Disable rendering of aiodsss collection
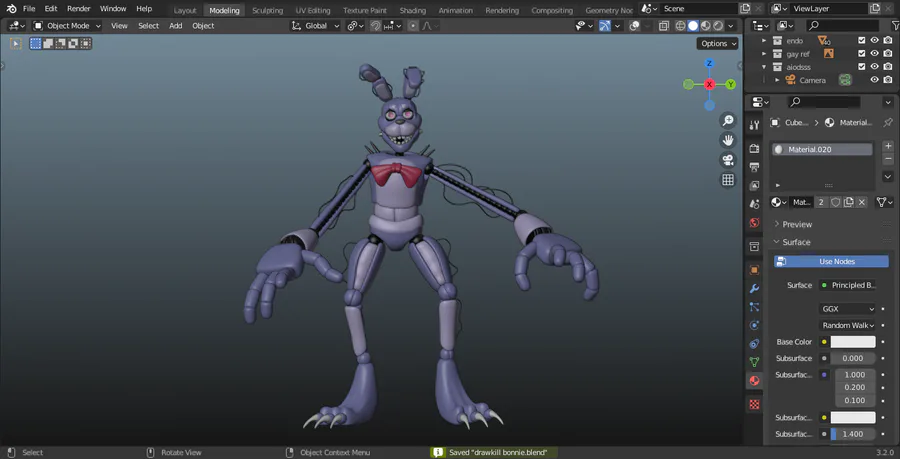The height and width of the screenshot is (459, 900). 888,67
